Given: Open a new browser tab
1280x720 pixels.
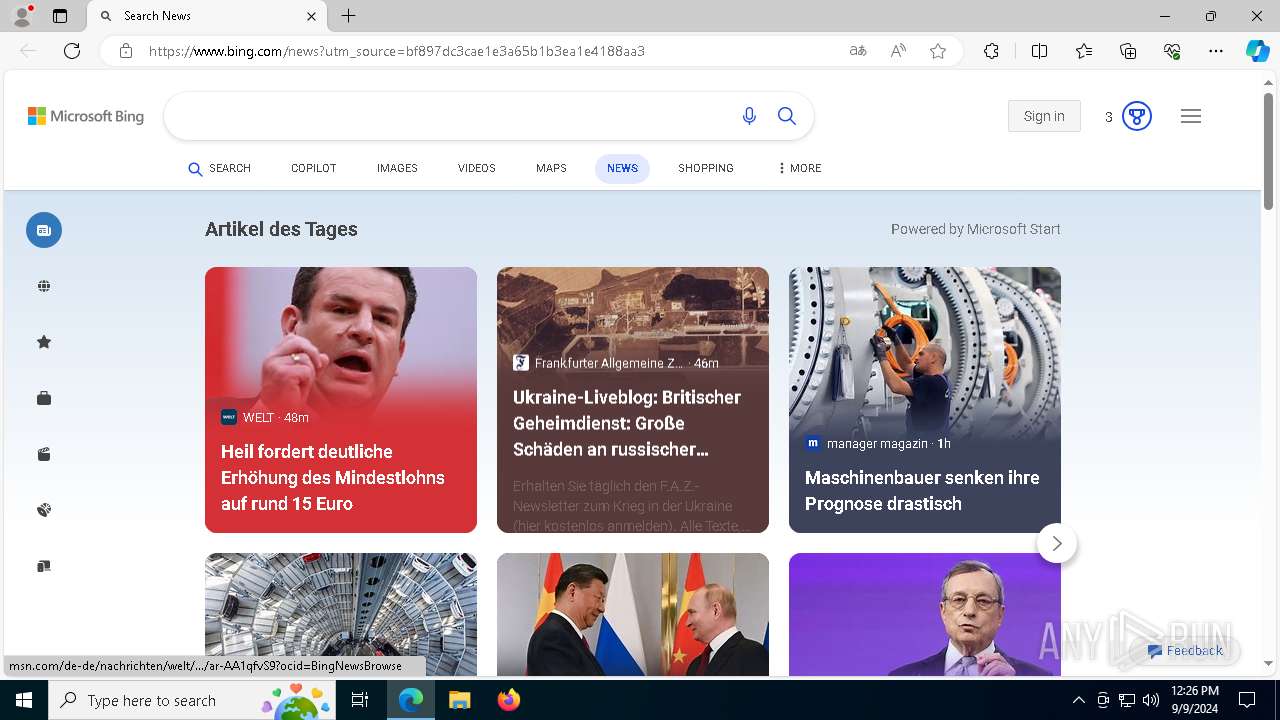Looking at the screenshot, I should tap(348, 16).
